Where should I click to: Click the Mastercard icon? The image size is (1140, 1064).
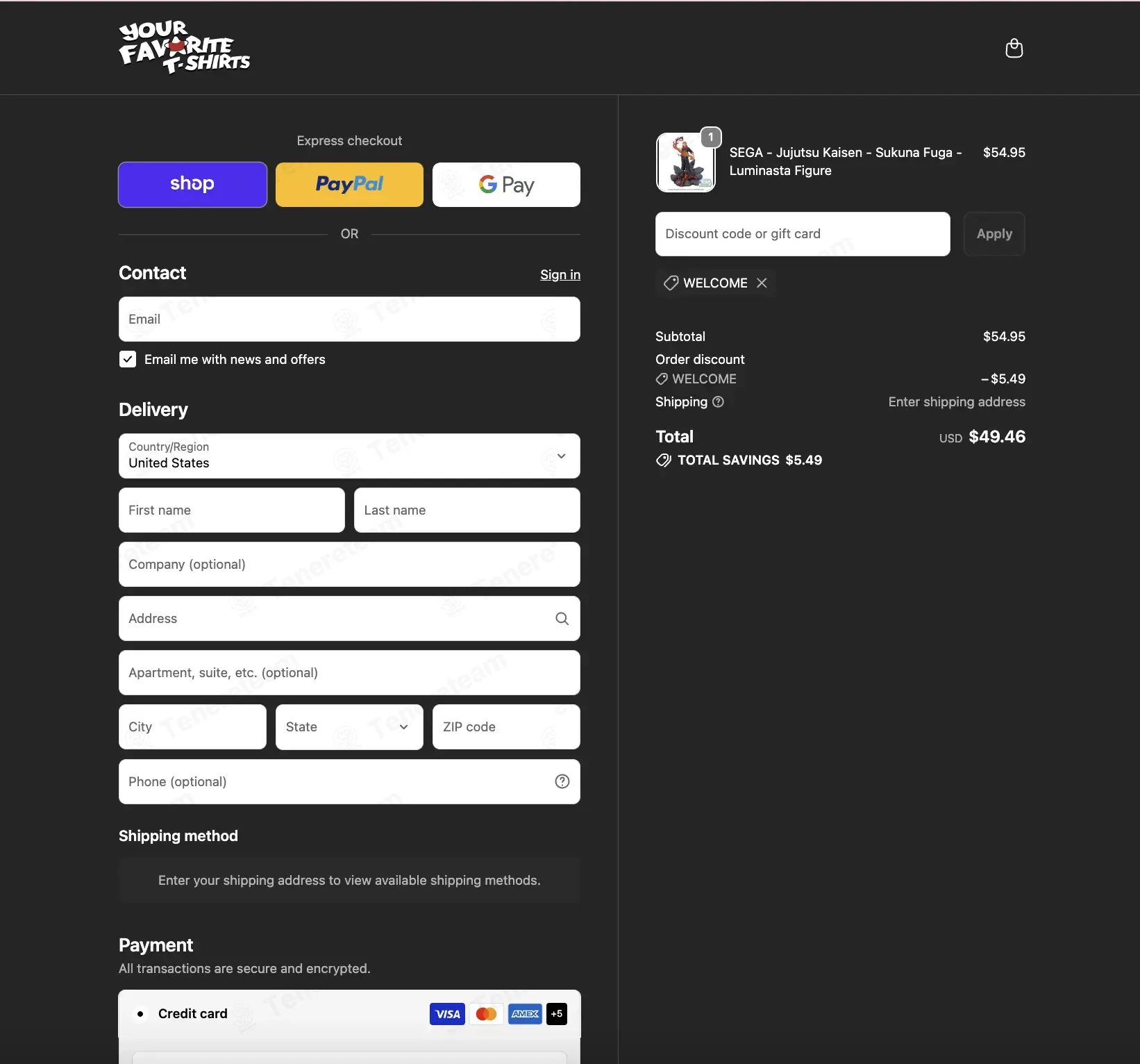pos(487,1014)
